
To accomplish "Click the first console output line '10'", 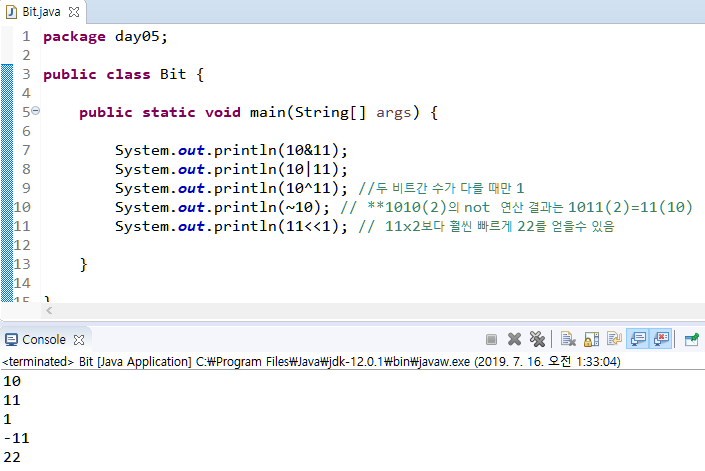I will [12, 381].
